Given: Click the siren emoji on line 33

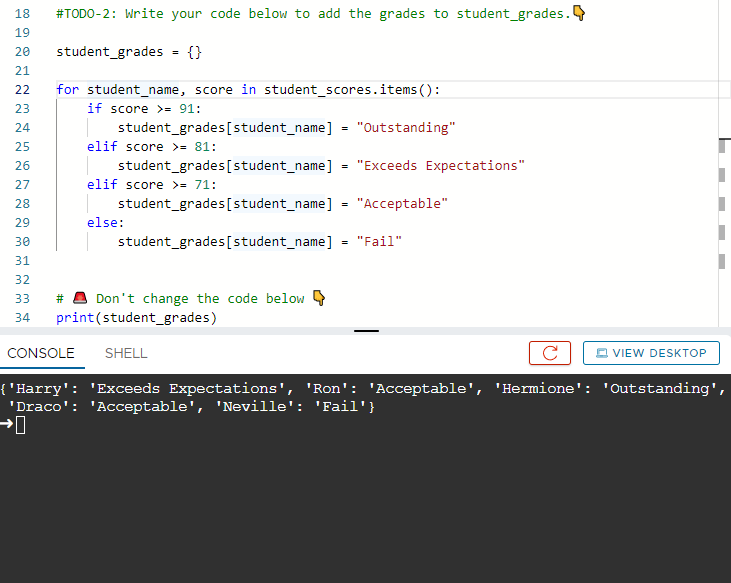Looking at the screenshot, I should [80, 297].
